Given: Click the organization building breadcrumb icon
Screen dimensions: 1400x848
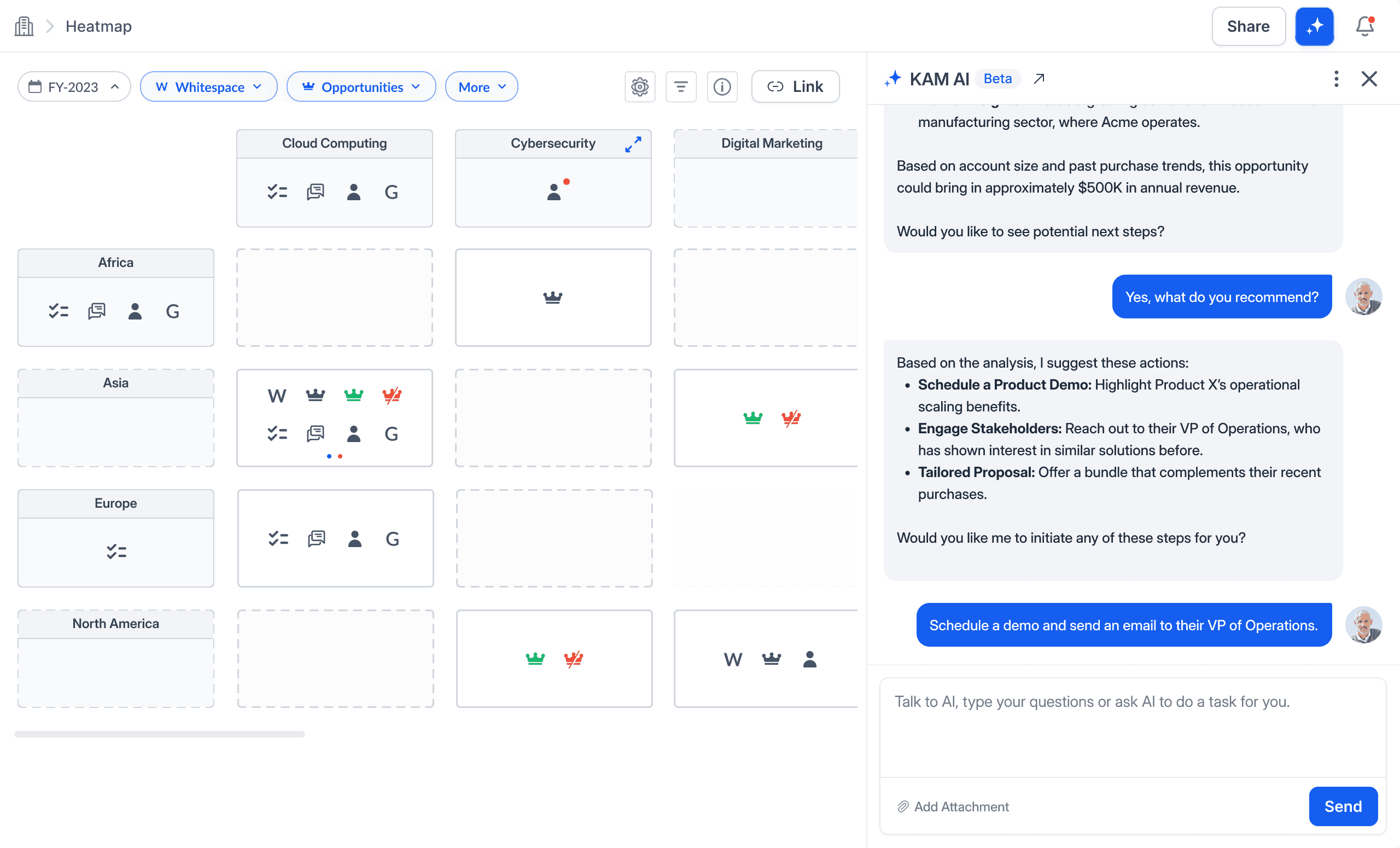Looking at the screenshot, I should (24, 26).
